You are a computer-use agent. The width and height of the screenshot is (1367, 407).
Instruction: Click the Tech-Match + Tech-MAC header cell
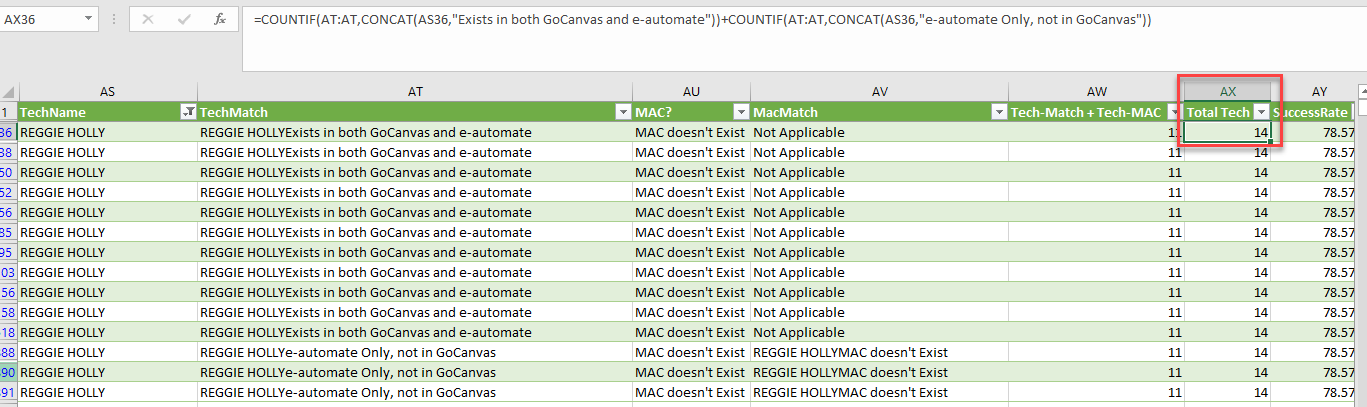pyautogui.click(x=1097, y=112)
